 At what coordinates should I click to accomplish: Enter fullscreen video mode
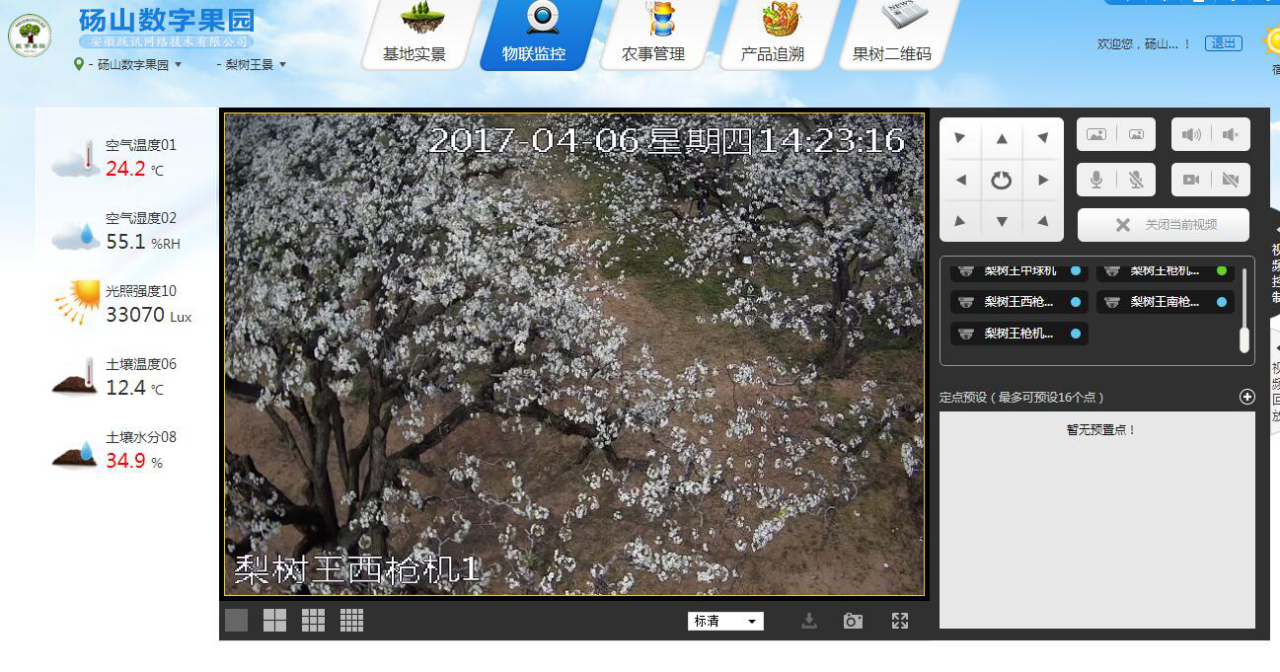(898, 620)
